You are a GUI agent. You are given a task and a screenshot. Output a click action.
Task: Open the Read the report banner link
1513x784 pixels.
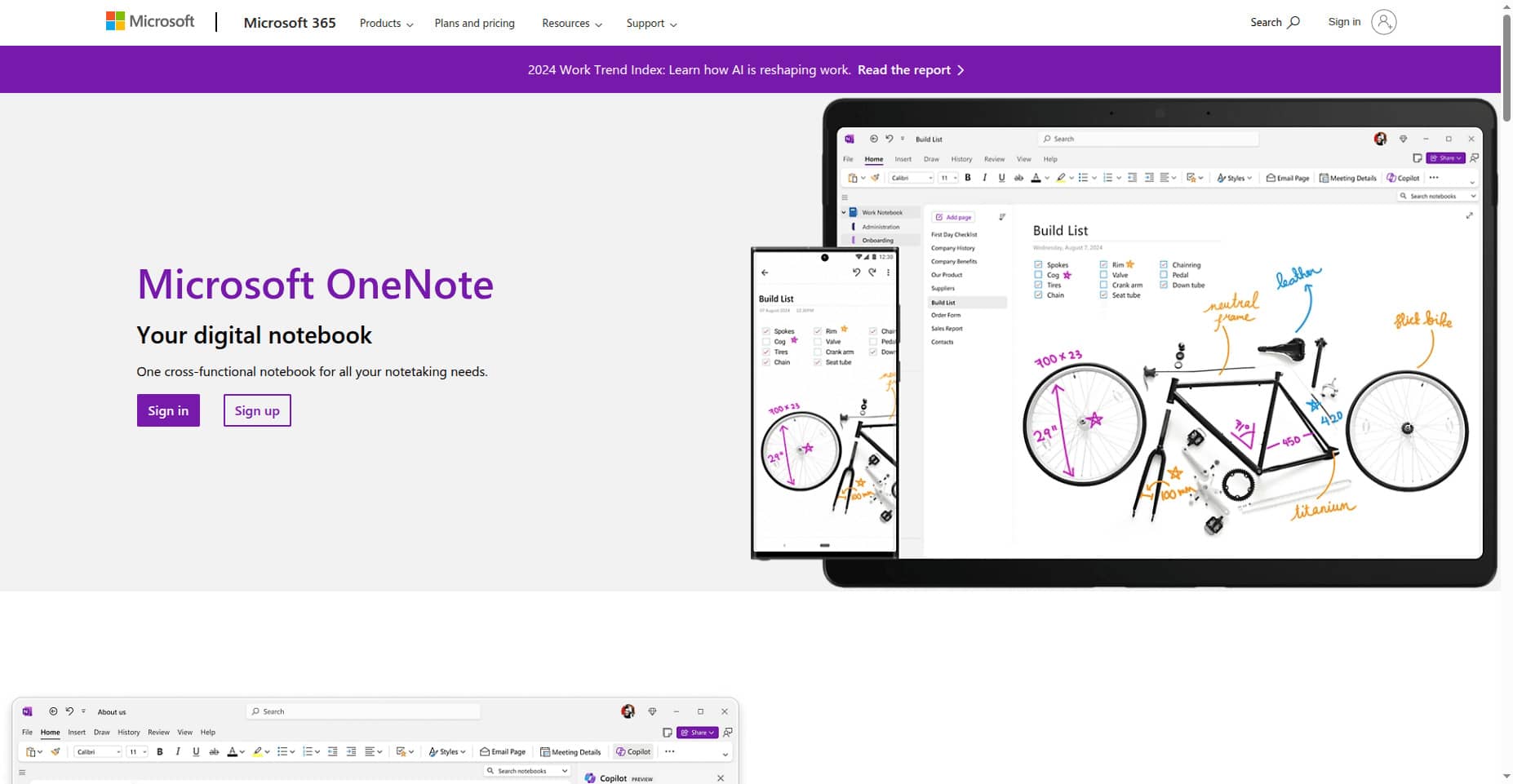click(x=910, y=70)
